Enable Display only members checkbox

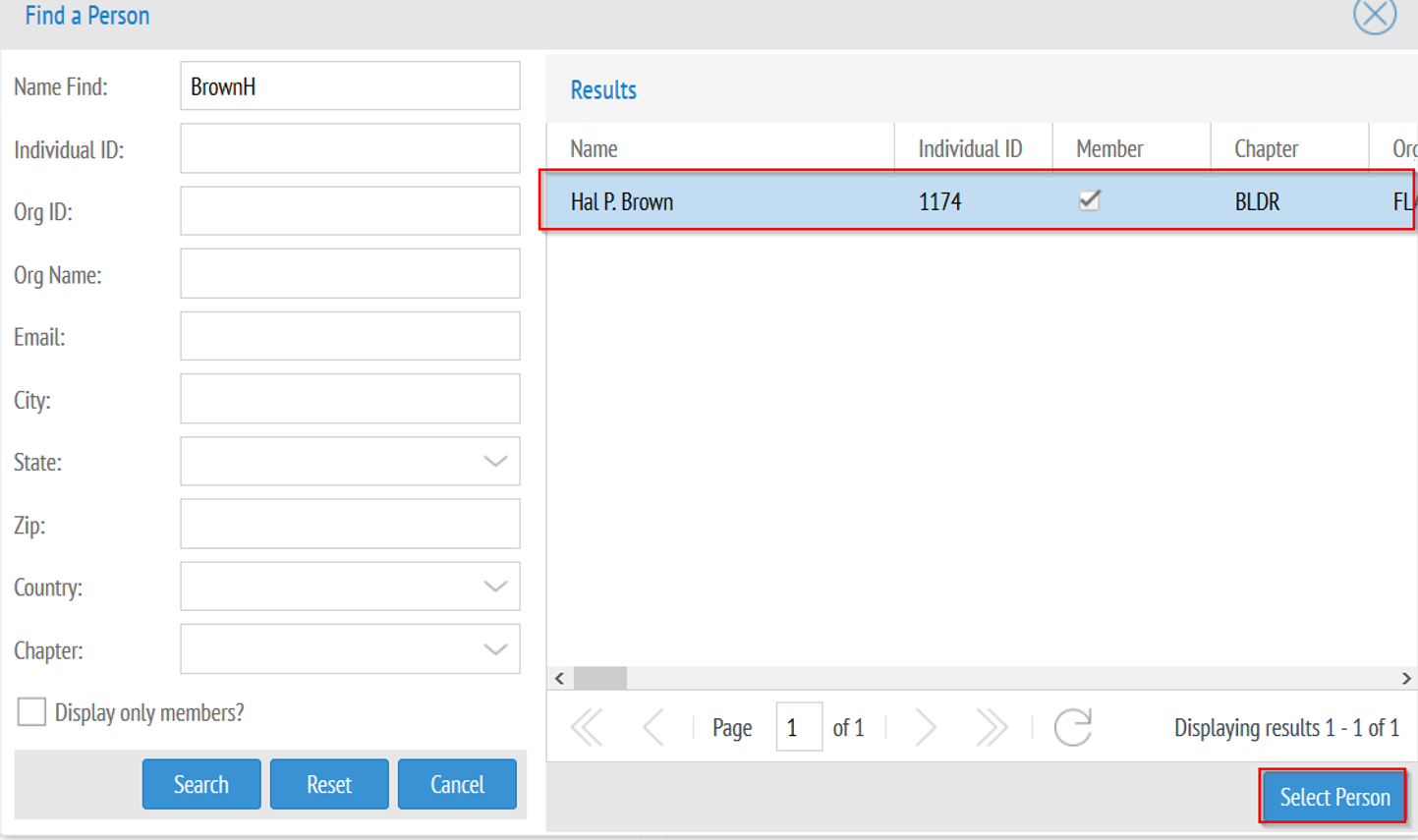click(31, 712)
